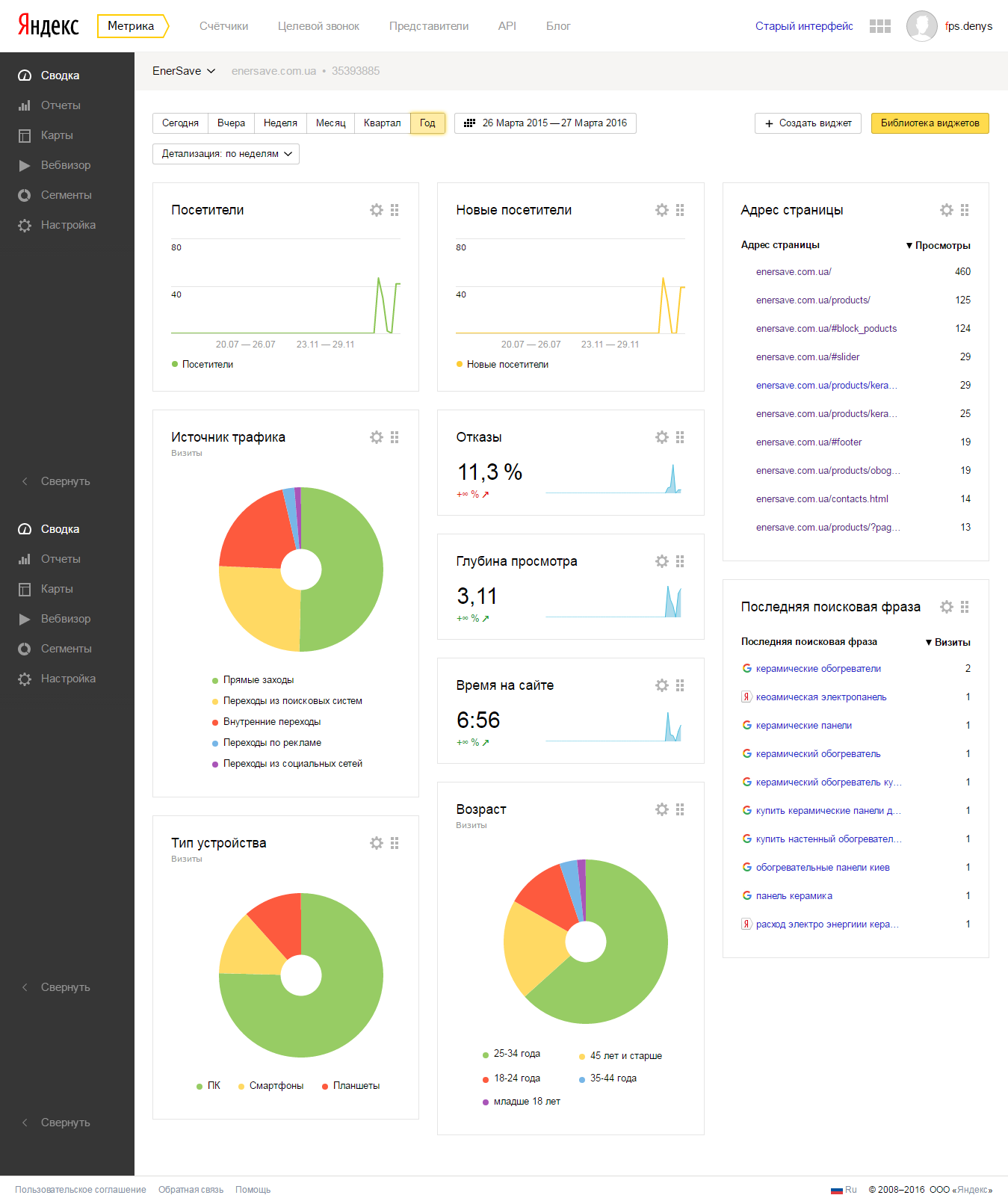
Task: Open Пользовательское соглашение footer link
Action: pyautogui.click(x=81, y=1190)
